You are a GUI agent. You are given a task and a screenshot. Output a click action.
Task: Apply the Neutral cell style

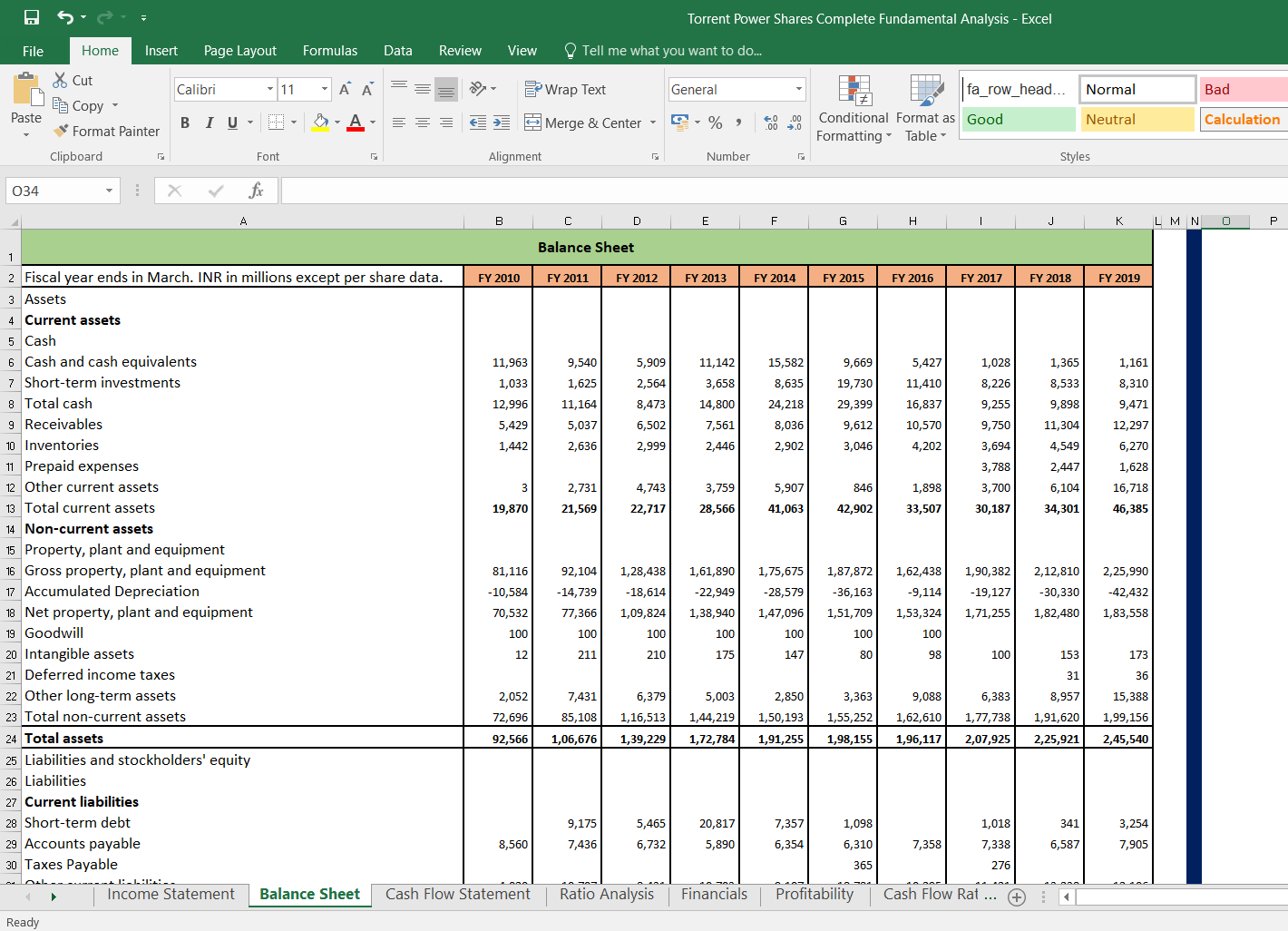pyautogui.click(x=1137, y=119)
